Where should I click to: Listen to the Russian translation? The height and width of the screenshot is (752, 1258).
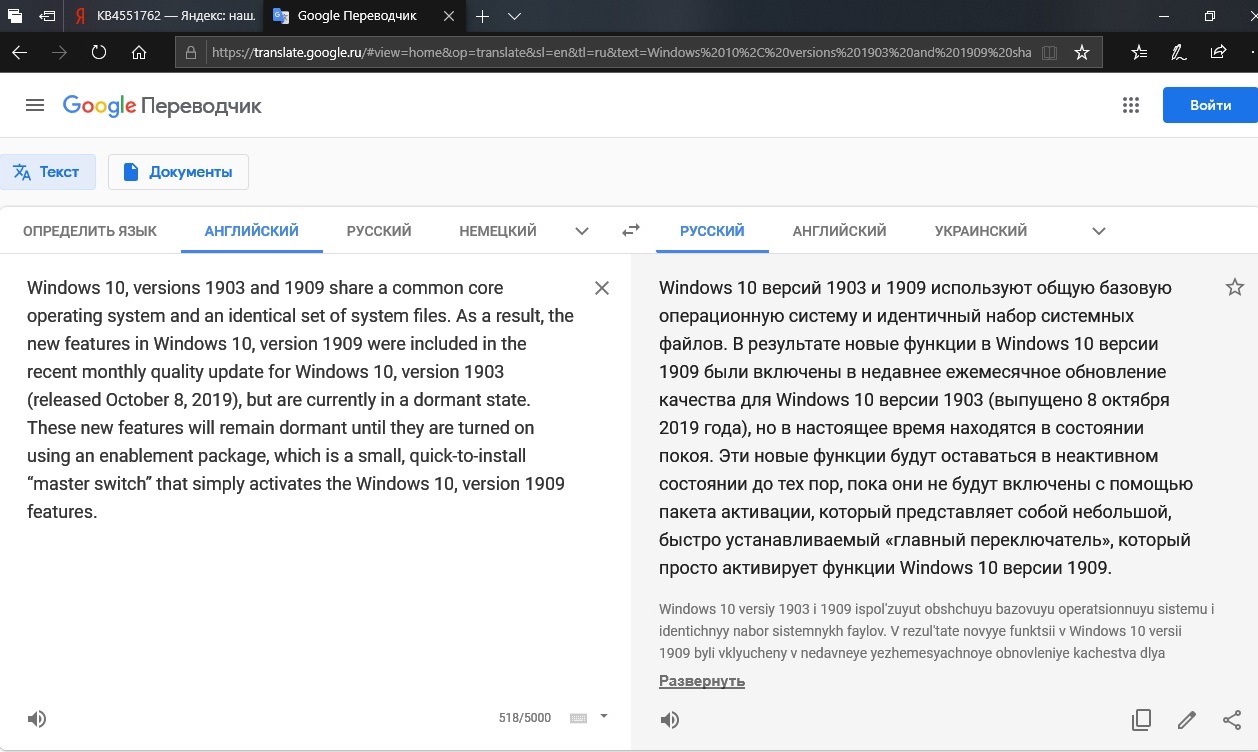click(x=670, y=719)
